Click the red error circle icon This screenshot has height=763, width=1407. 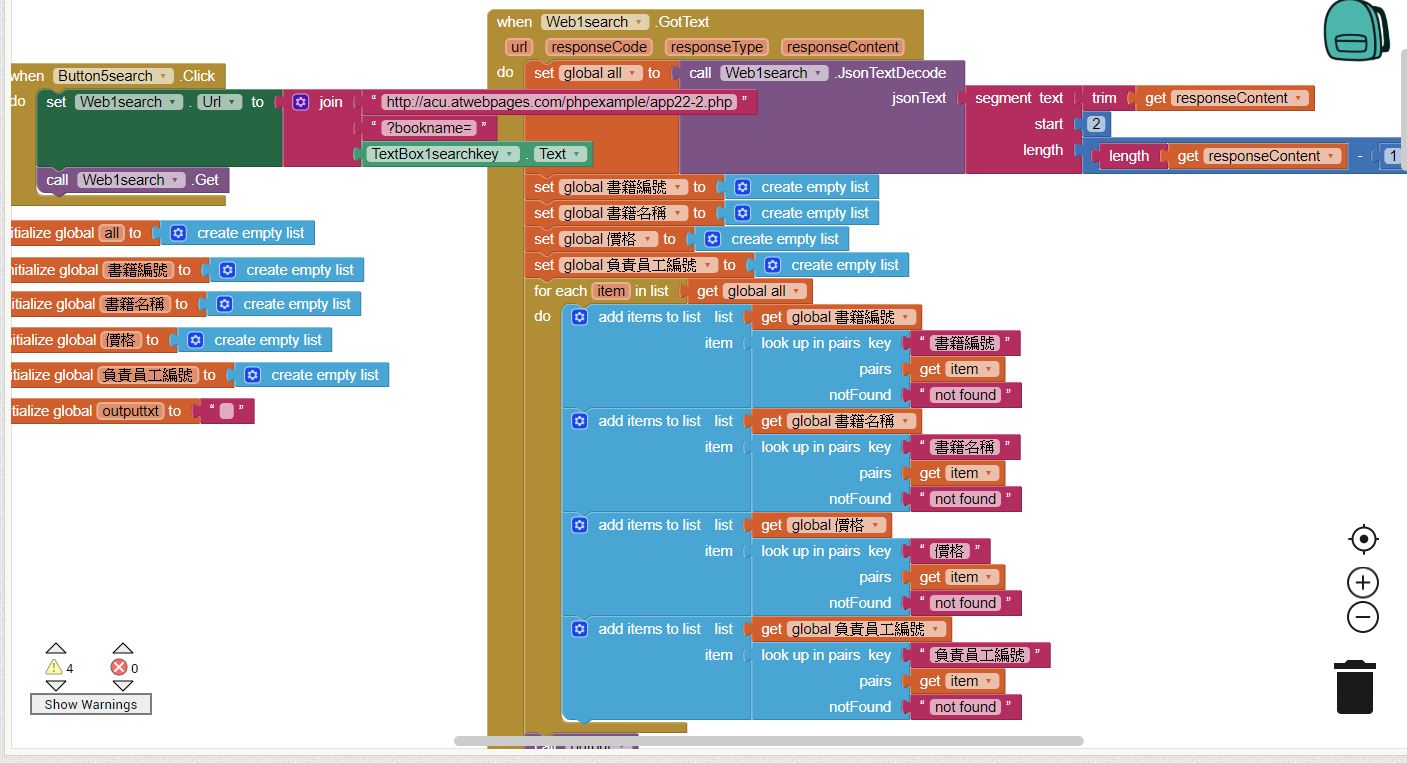click(x=119, y=668)
